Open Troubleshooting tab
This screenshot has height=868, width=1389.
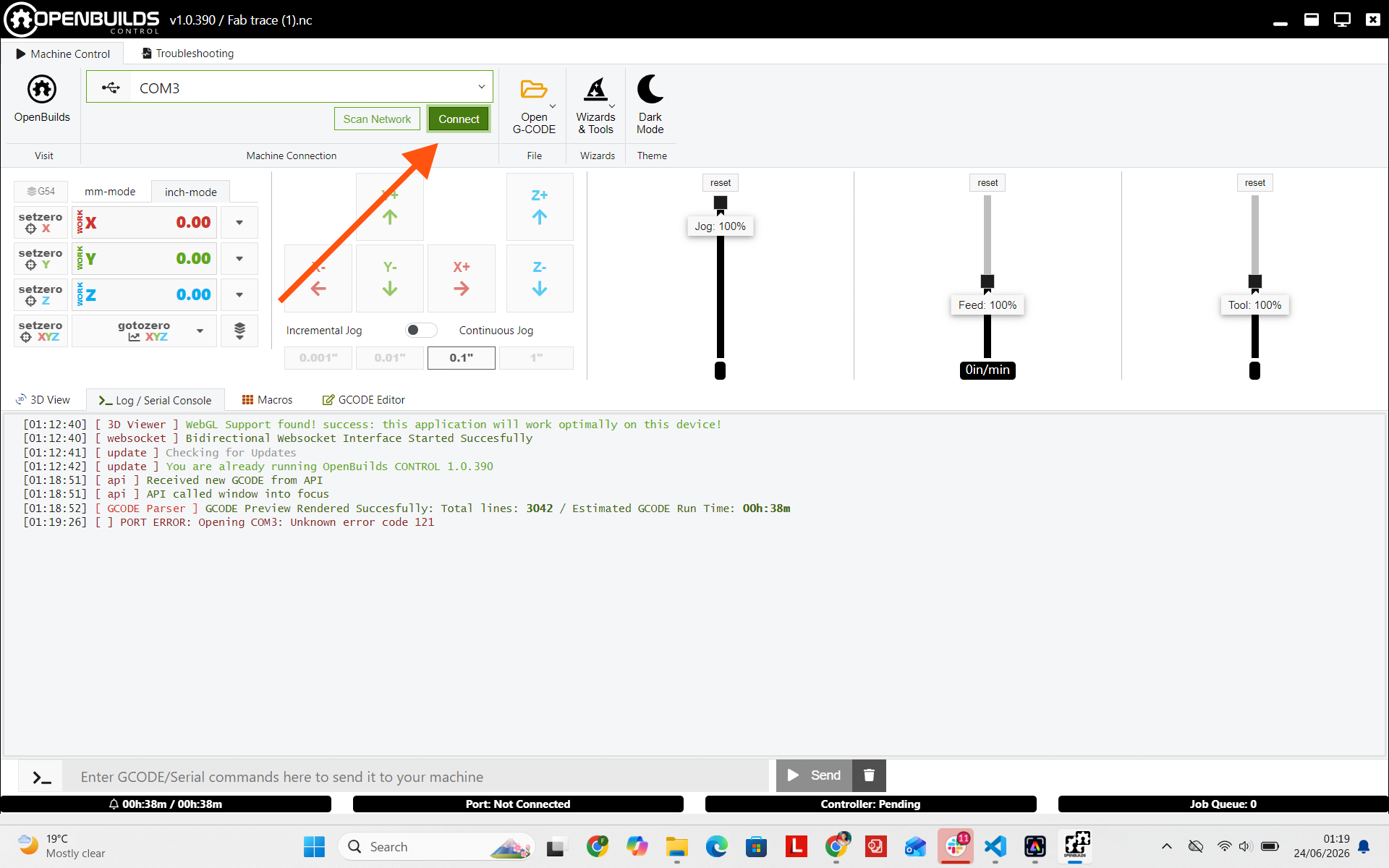point(187,54)
